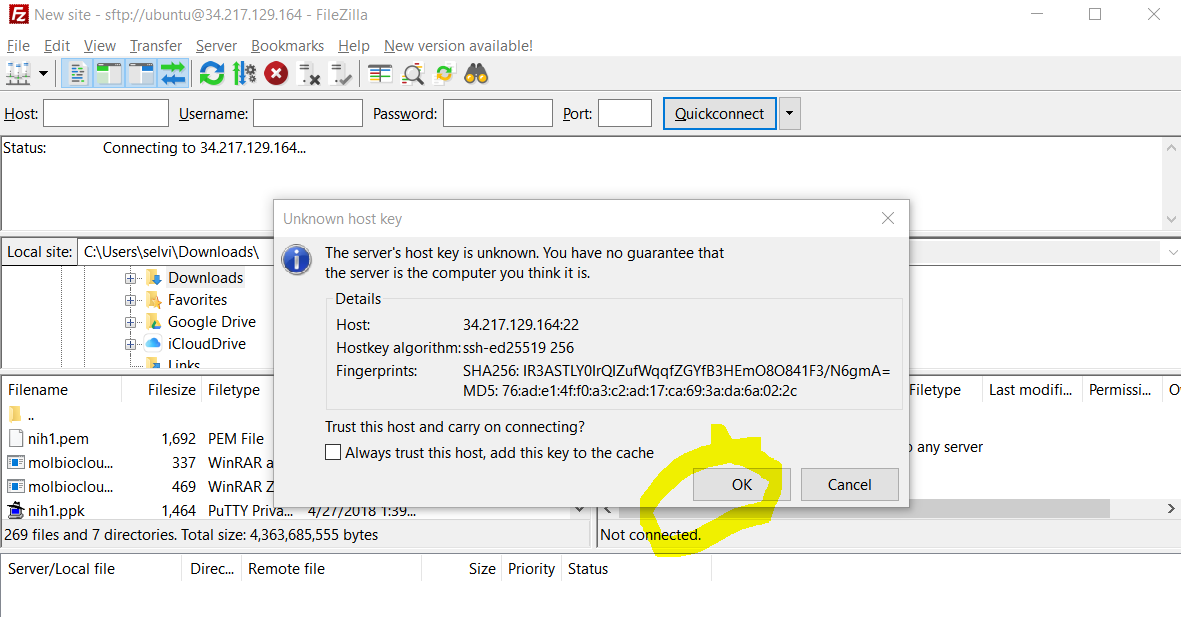Screen dimensions: 1181x617
Task: Select Favorites folder in local tree
Action: click(197, 300)
